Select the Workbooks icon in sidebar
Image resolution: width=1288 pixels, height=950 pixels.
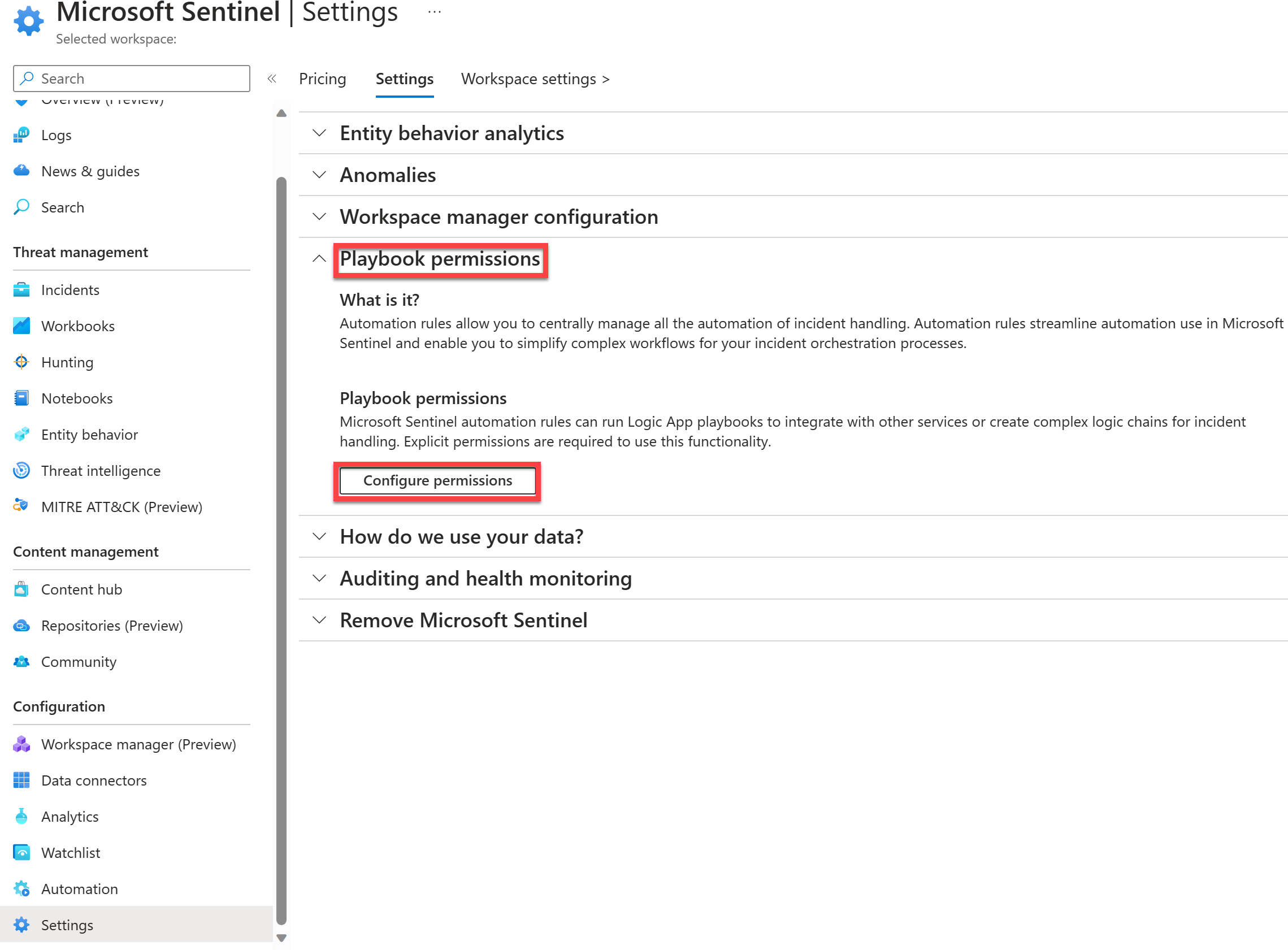(x=21, y=325)
